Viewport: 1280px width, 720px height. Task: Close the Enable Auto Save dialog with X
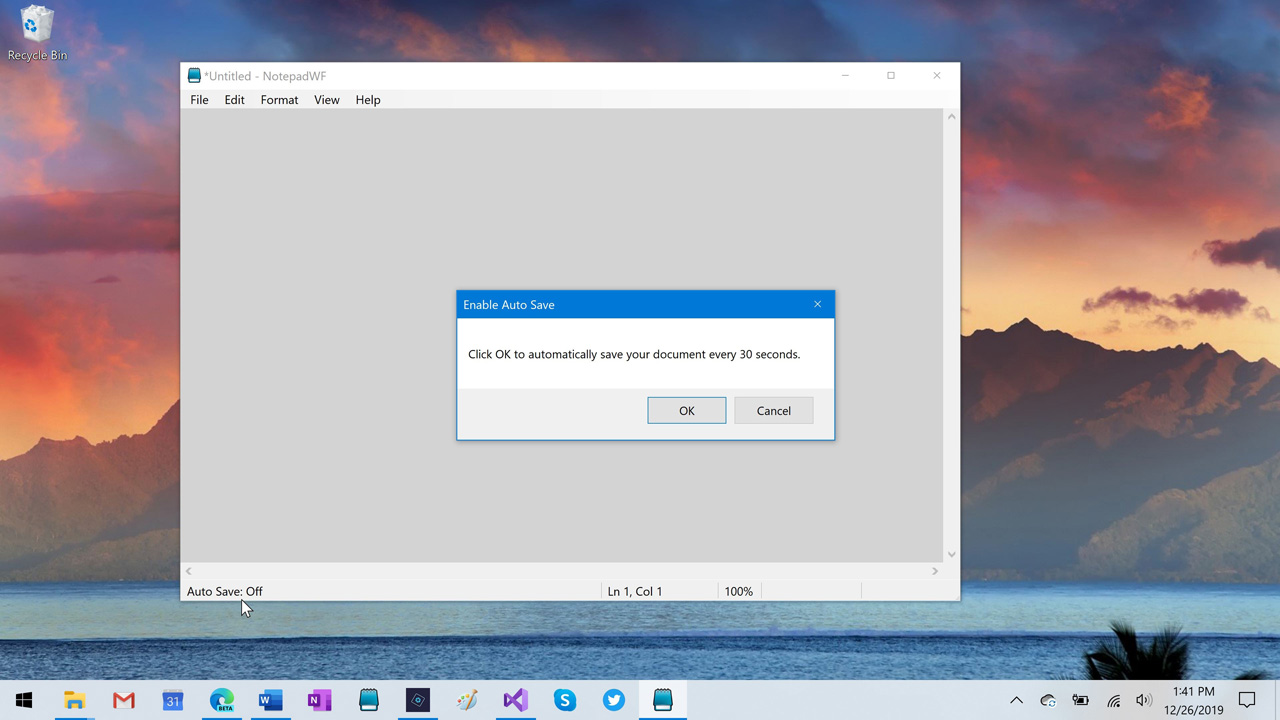point(817,304)
